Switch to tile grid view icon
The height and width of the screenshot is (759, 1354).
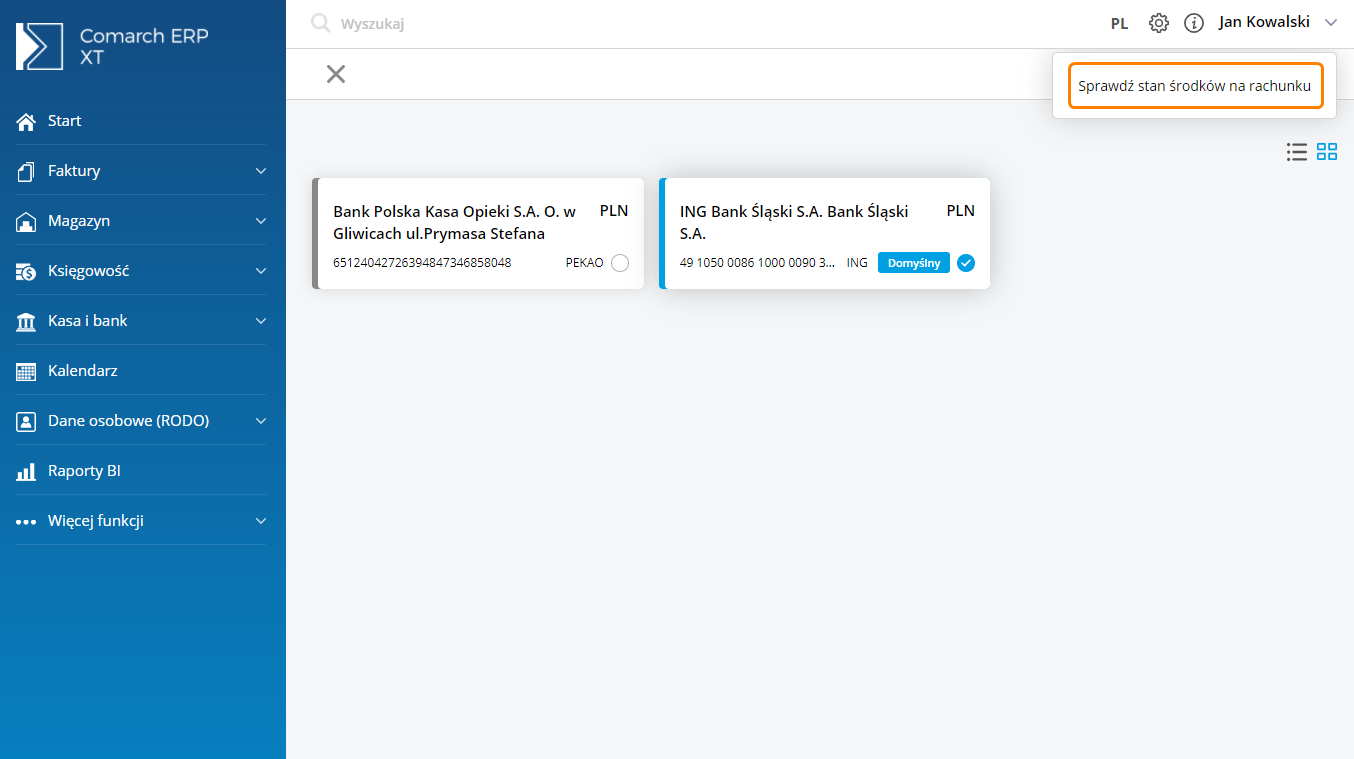pos(1327,152)
